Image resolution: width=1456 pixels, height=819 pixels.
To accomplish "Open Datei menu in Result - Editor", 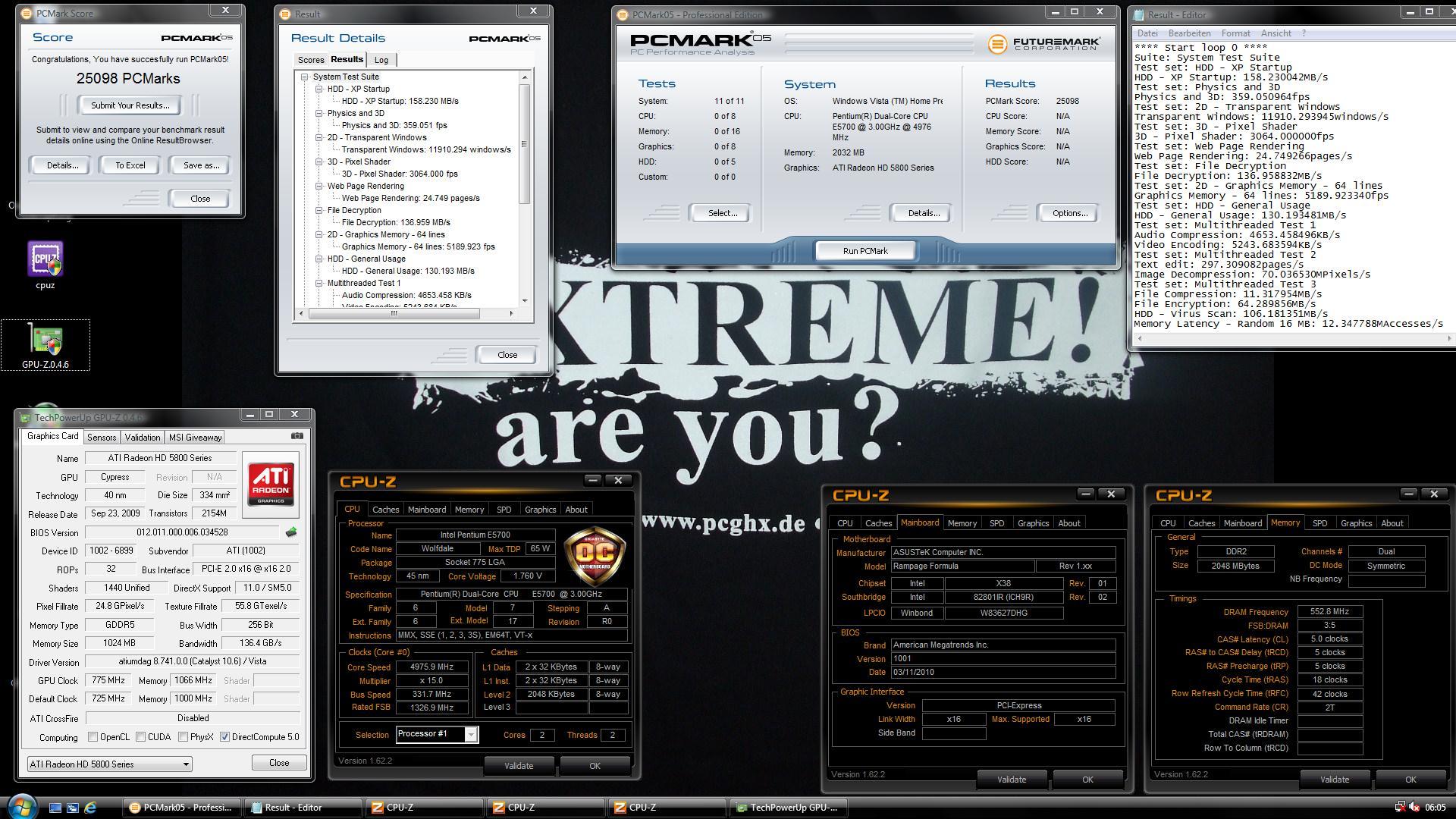I will 1147,33.
